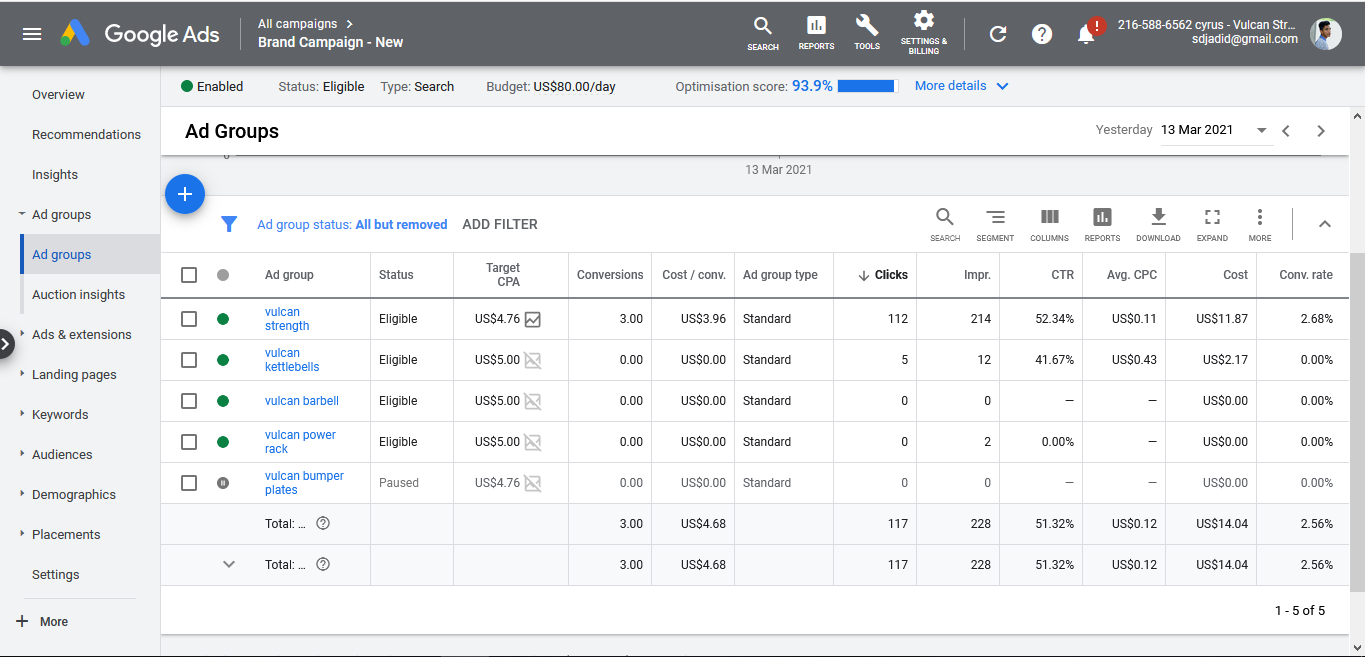The width and height of the screenshot is (1365, 657).
Task: Click the optimisation score progress bar
Action: coord(866,86)
